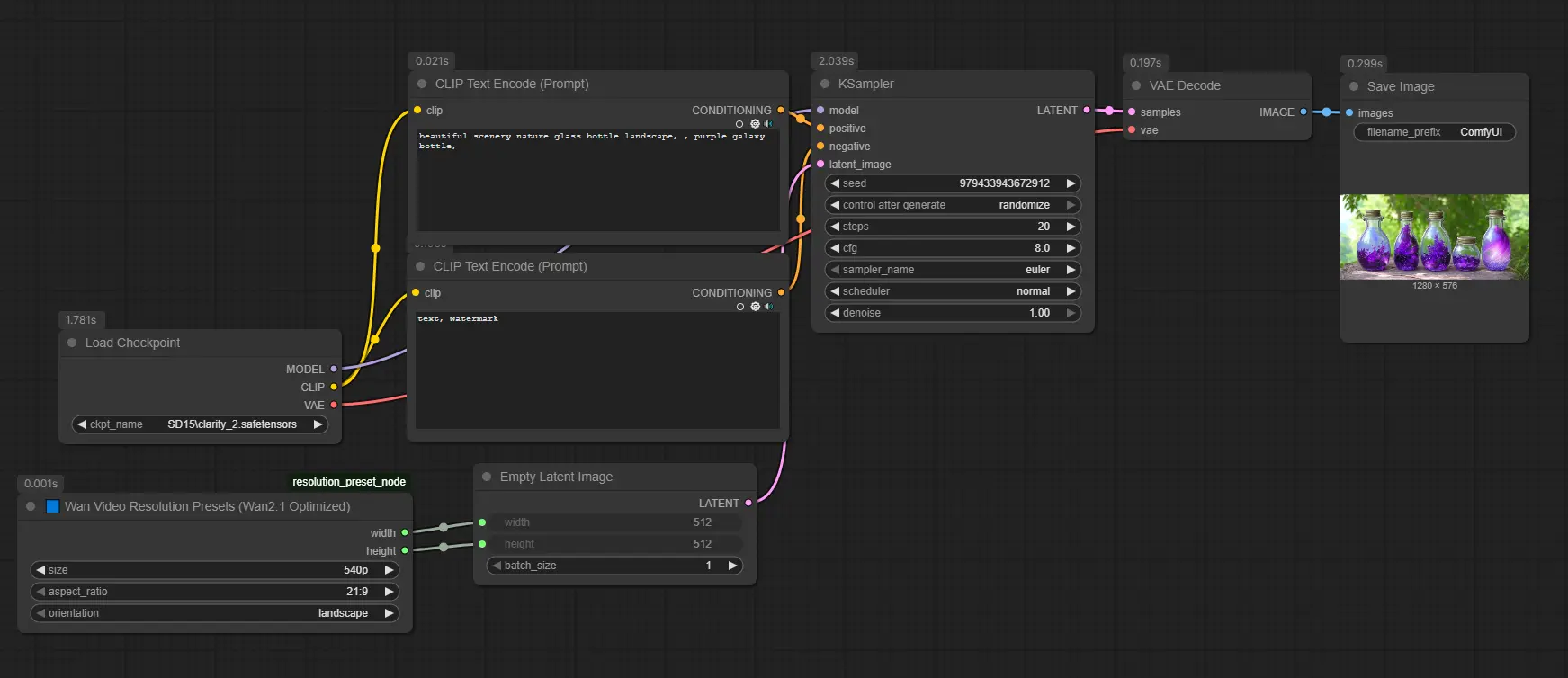The height and width of the screenshot is (678, 1568).
Task: Click the green width output socket on Wan Video node
Action: 405,532
